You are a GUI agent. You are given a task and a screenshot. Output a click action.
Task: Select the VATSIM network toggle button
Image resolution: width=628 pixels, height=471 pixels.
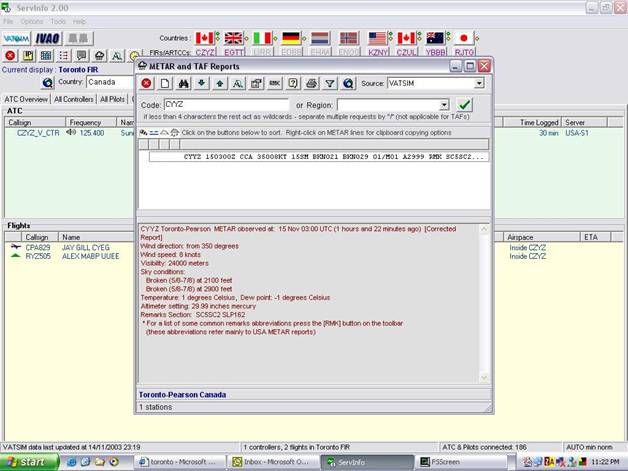(x=16, y=38)
